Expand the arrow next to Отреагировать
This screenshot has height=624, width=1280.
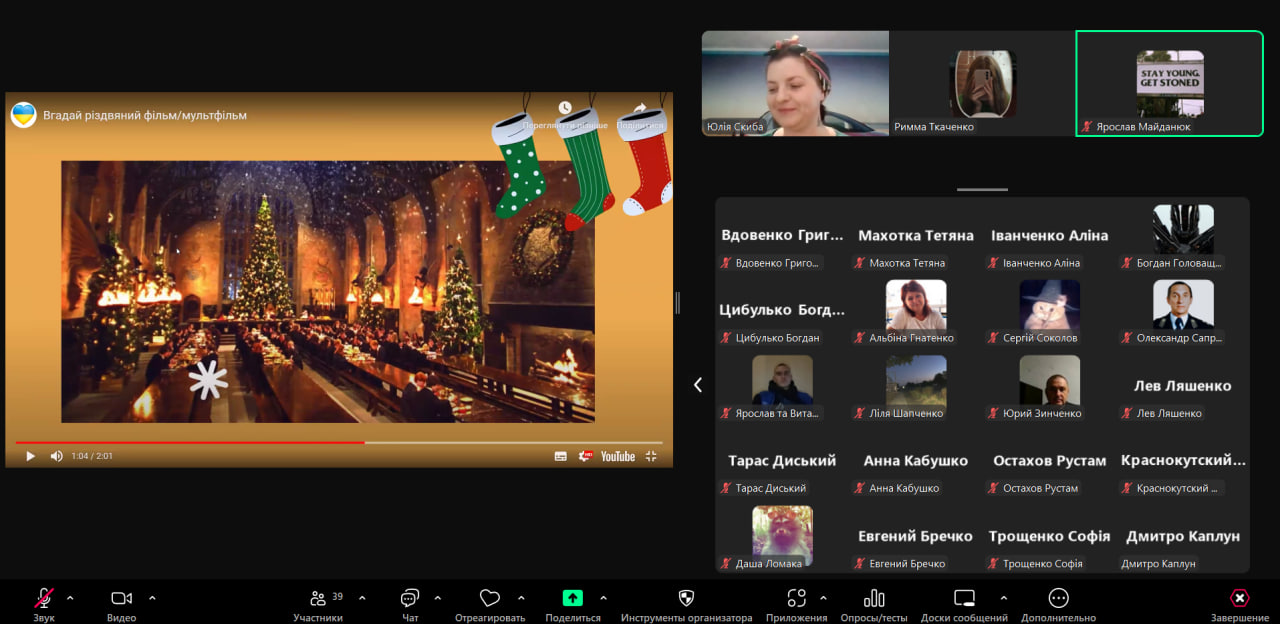(521, 598)
